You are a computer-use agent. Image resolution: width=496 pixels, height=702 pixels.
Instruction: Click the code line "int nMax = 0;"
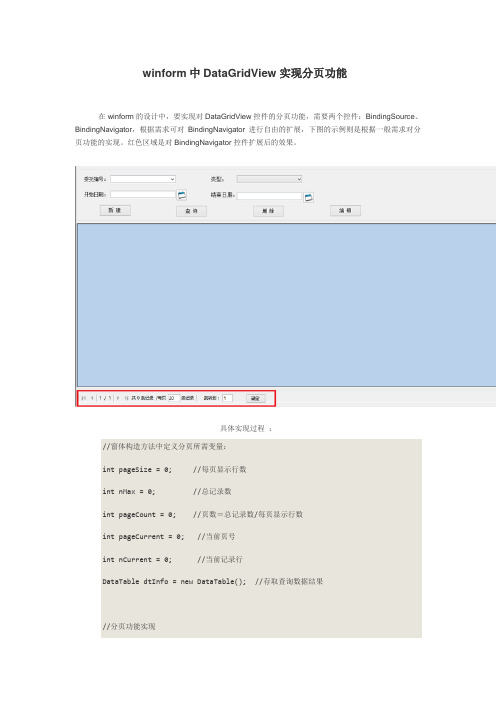tap(129, 492)
